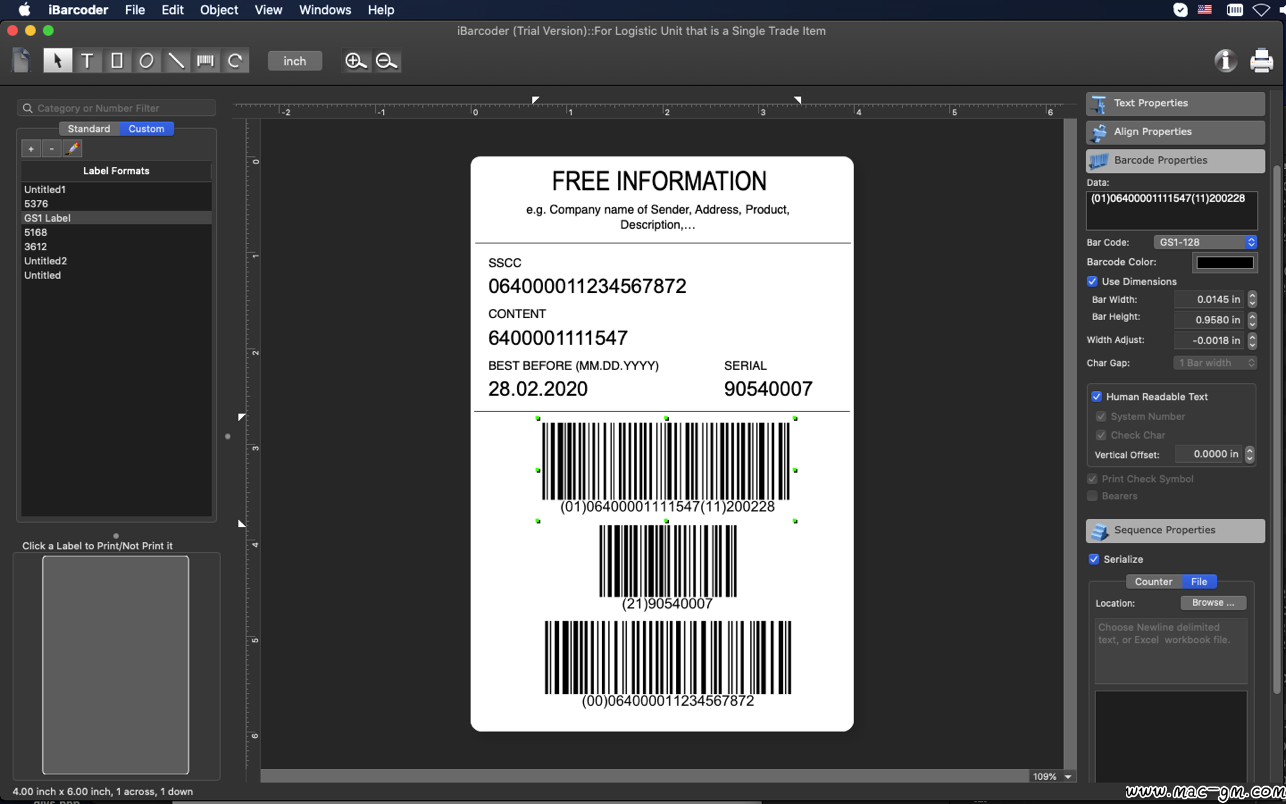Image resolution: width=1286 pixels, height=804 pixels.
Task: Select the Line drawing tool
Action: coord(176,61)
